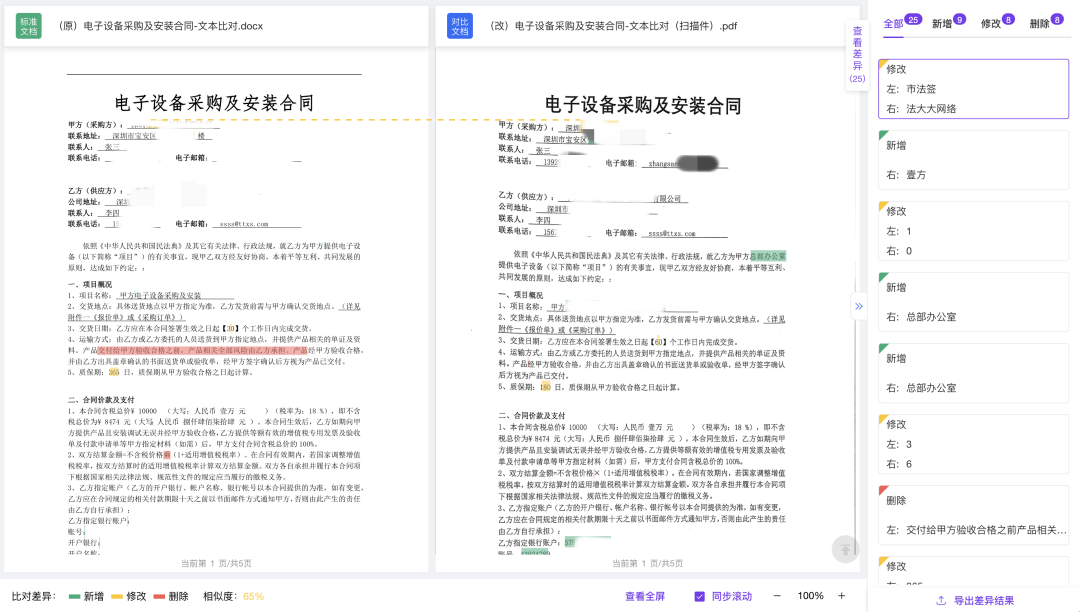Collapse the panel via the chevron divider
The width and height of the screenshot is (1080, 612).
(858, 307)
